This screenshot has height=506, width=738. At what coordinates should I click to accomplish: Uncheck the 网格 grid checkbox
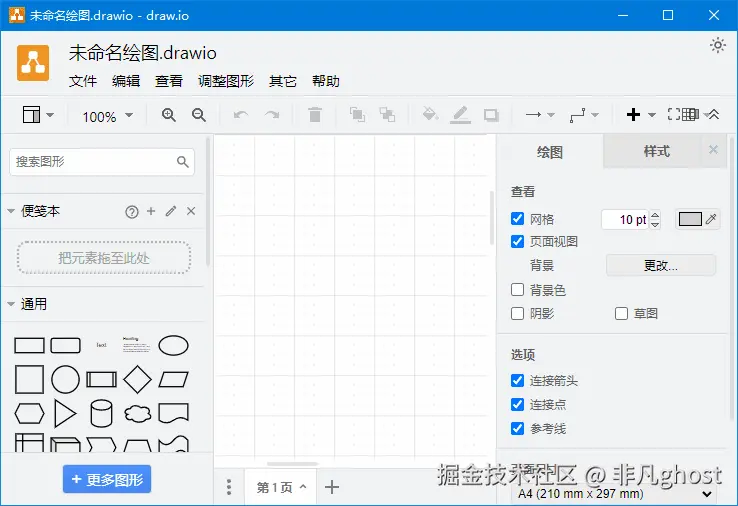coord(517,218)
